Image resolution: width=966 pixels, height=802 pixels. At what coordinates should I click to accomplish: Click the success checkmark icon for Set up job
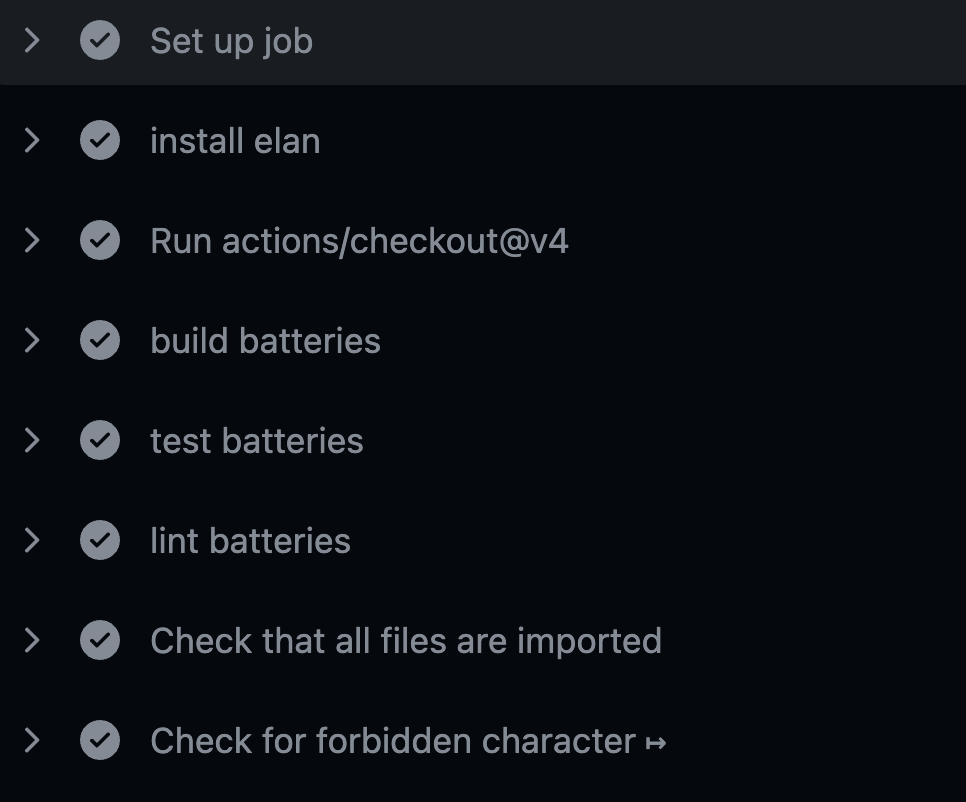pos(100,40)
